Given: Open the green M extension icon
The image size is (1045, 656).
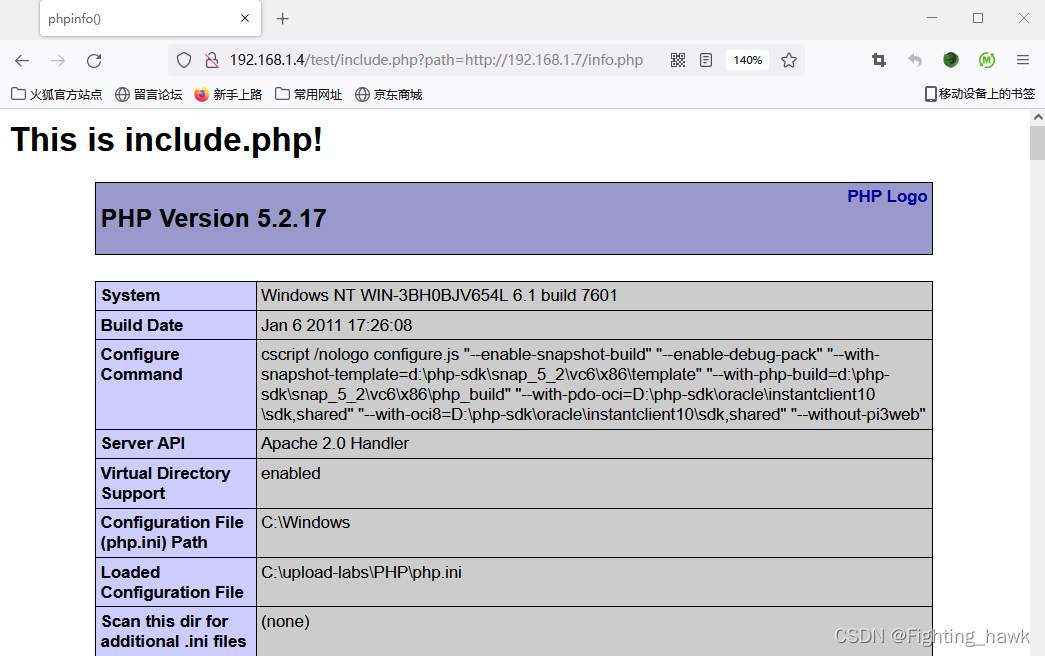Looking at the screenshot, I should click(987, 61).
